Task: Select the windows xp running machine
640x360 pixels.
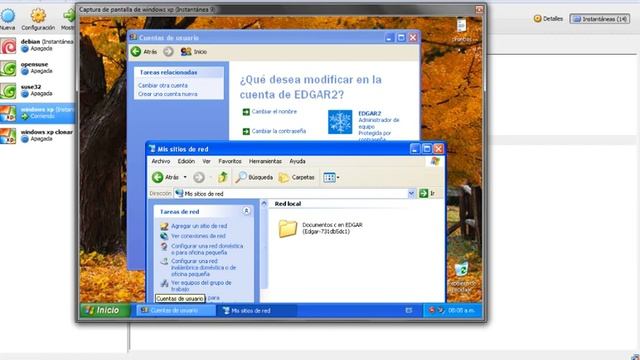Action: pos(37,113)
